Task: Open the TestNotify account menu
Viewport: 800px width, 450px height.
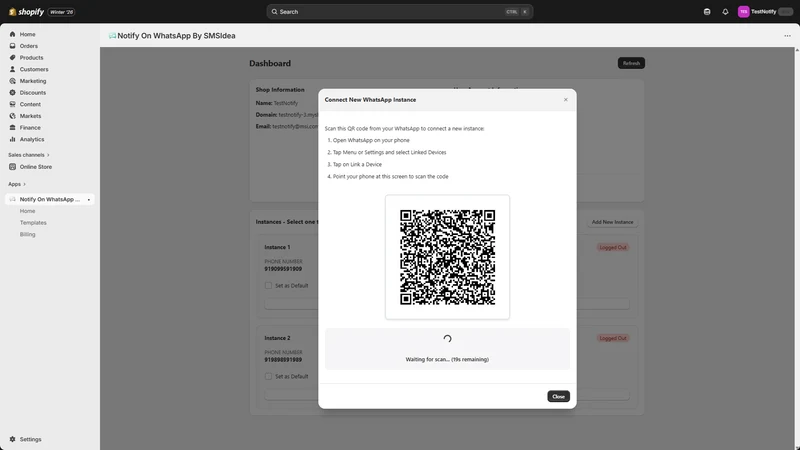Action: click(765, 12)
